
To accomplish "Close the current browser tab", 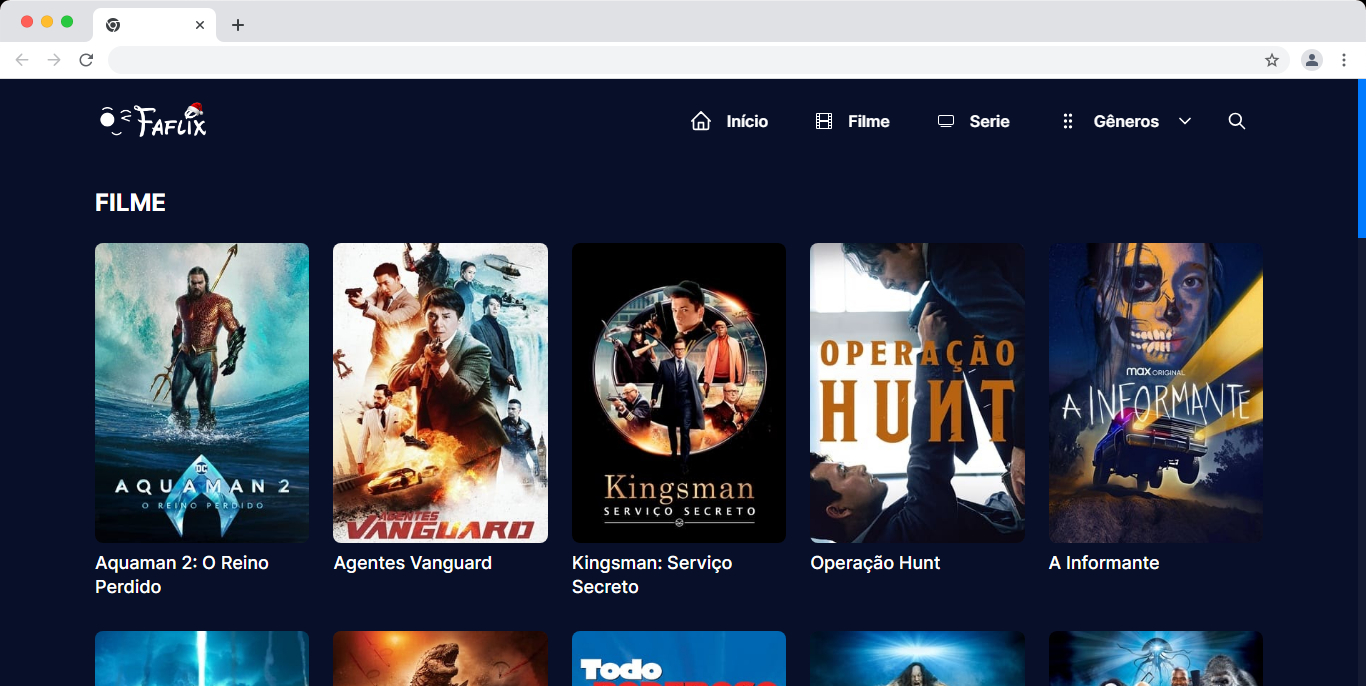I will tap(200, 25).
